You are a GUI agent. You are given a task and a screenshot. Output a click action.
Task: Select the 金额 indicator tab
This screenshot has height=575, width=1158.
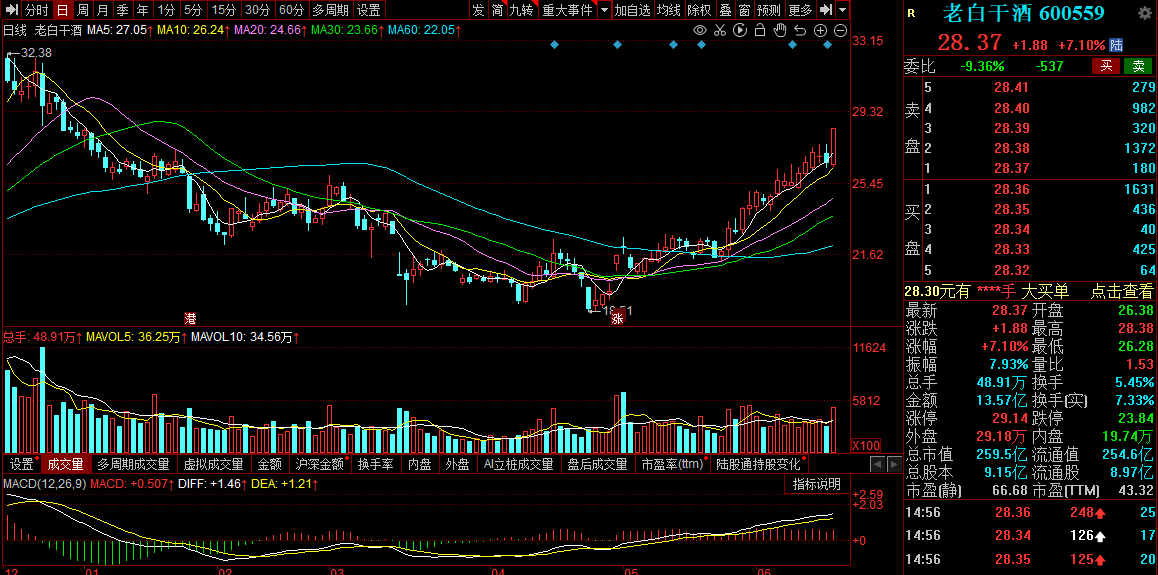tap(270, 464)
